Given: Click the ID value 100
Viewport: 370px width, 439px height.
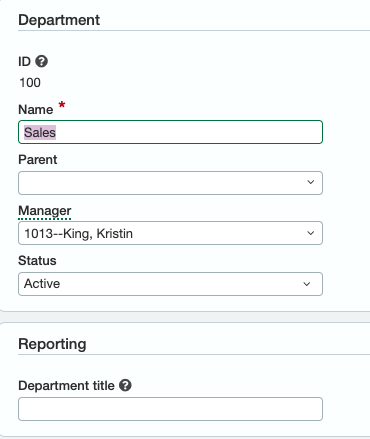Looking at the screenshot, I should 30,83.
